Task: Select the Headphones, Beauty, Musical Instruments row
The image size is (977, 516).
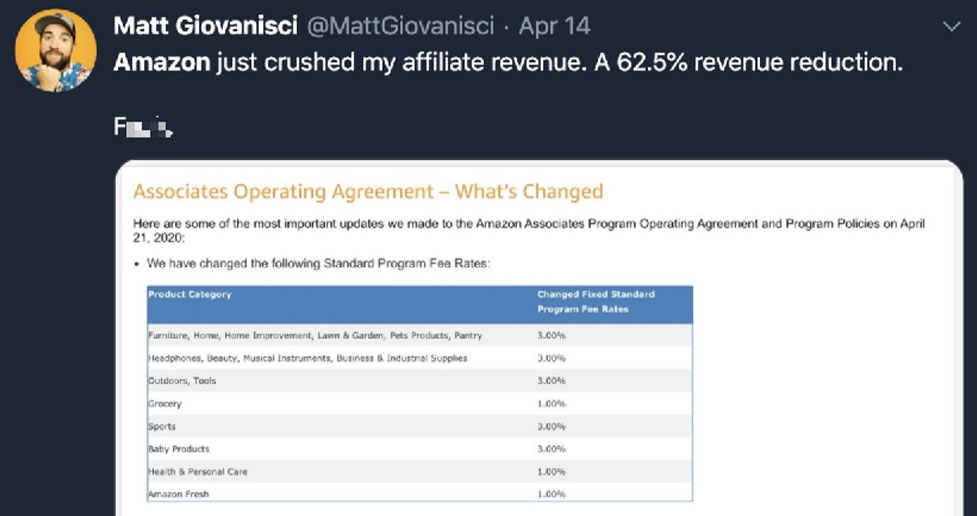Action: pyautogui.click(x=307, y=358)
